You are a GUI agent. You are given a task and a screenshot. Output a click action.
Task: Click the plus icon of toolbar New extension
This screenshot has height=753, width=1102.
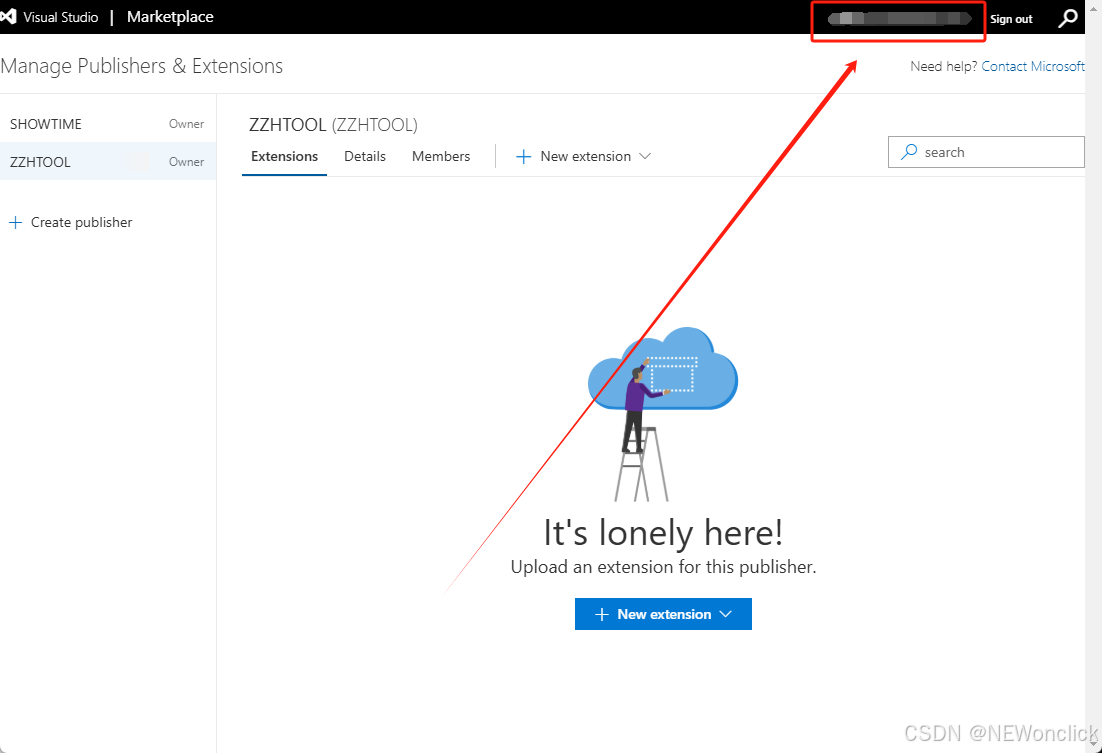tap(524, 157)
